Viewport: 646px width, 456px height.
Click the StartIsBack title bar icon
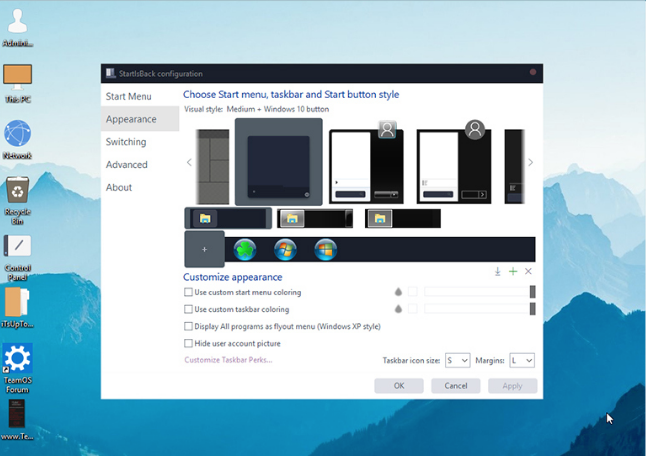(110, 73)
